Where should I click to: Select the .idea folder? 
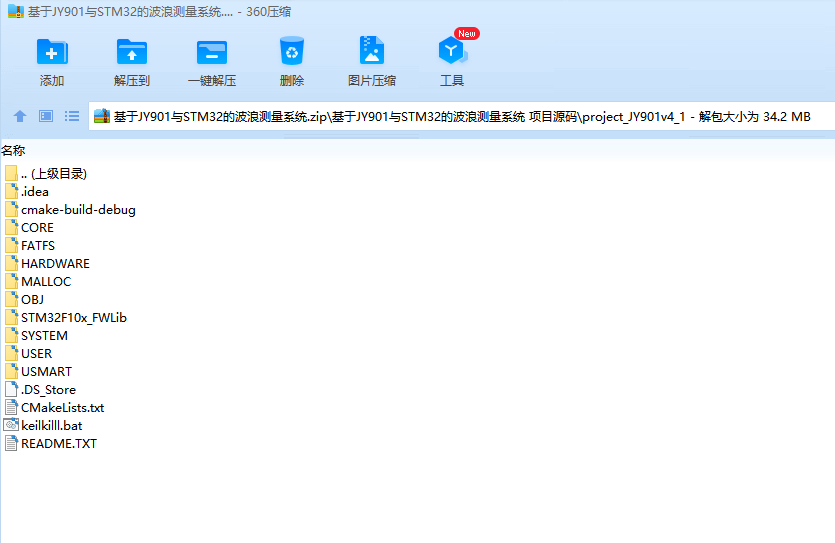pyautogui.click(x=27, y=192)
